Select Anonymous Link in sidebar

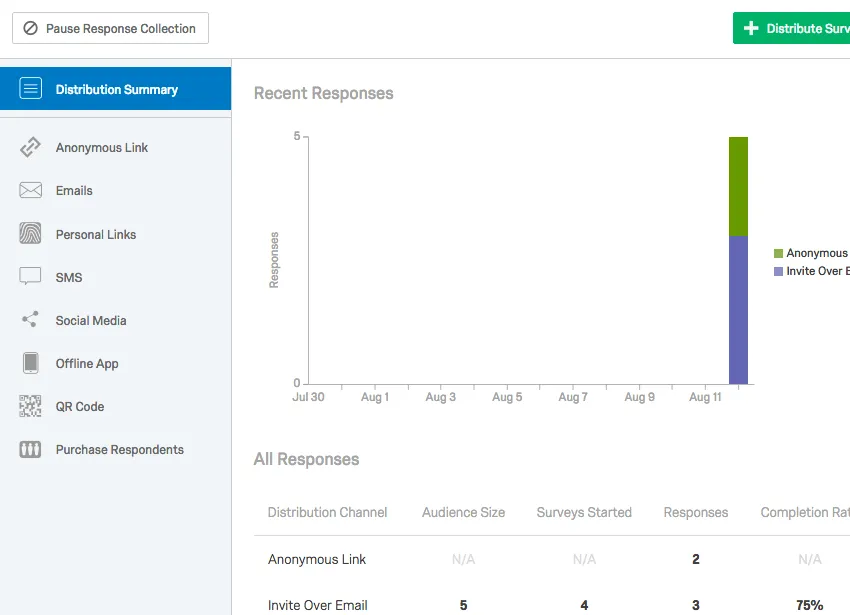[102, 148]
